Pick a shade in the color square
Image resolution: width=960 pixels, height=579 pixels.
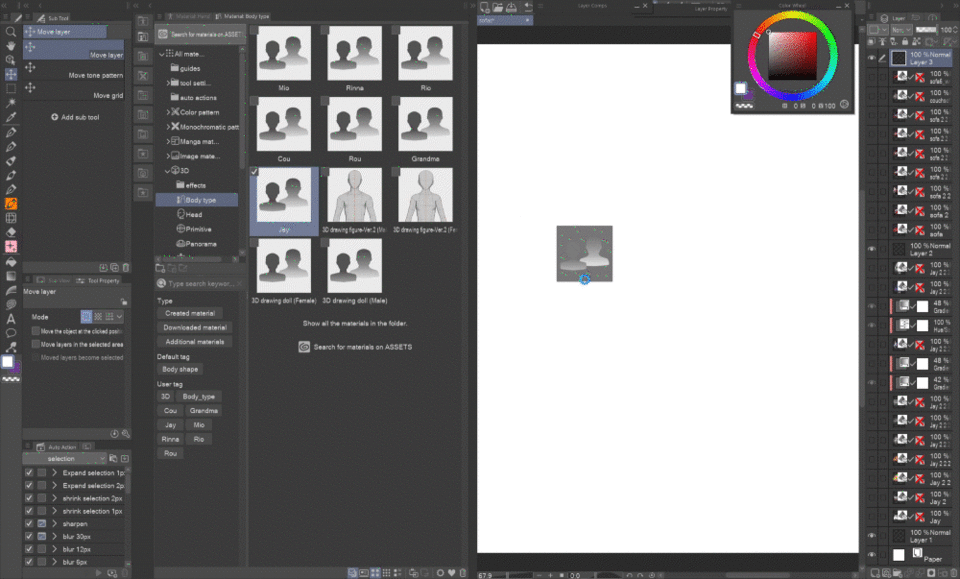pyautogui.click(x=792, y=56)
